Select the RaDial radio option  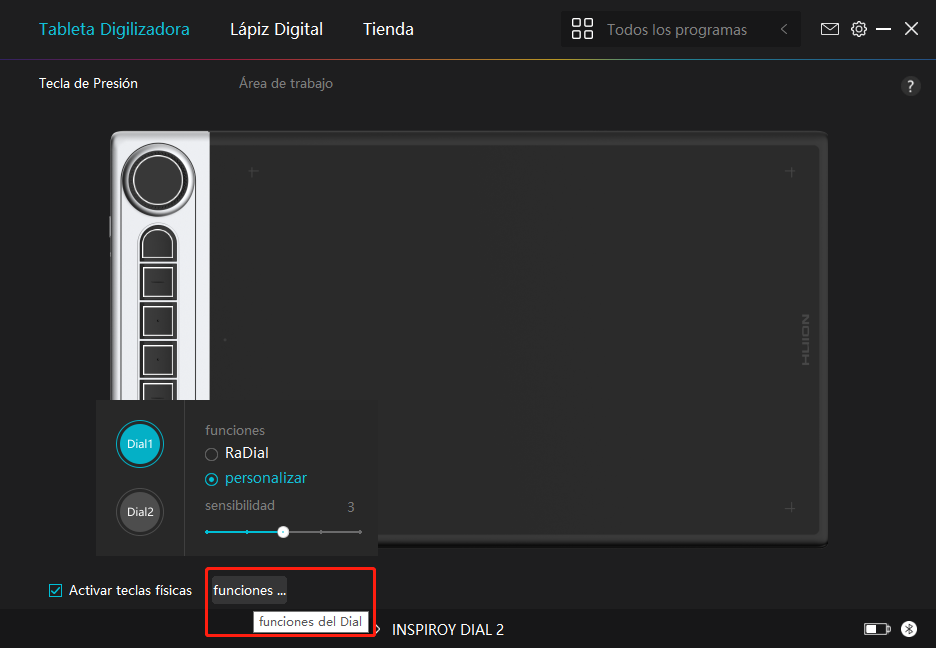pyautogui.click(x=212, y=454)
